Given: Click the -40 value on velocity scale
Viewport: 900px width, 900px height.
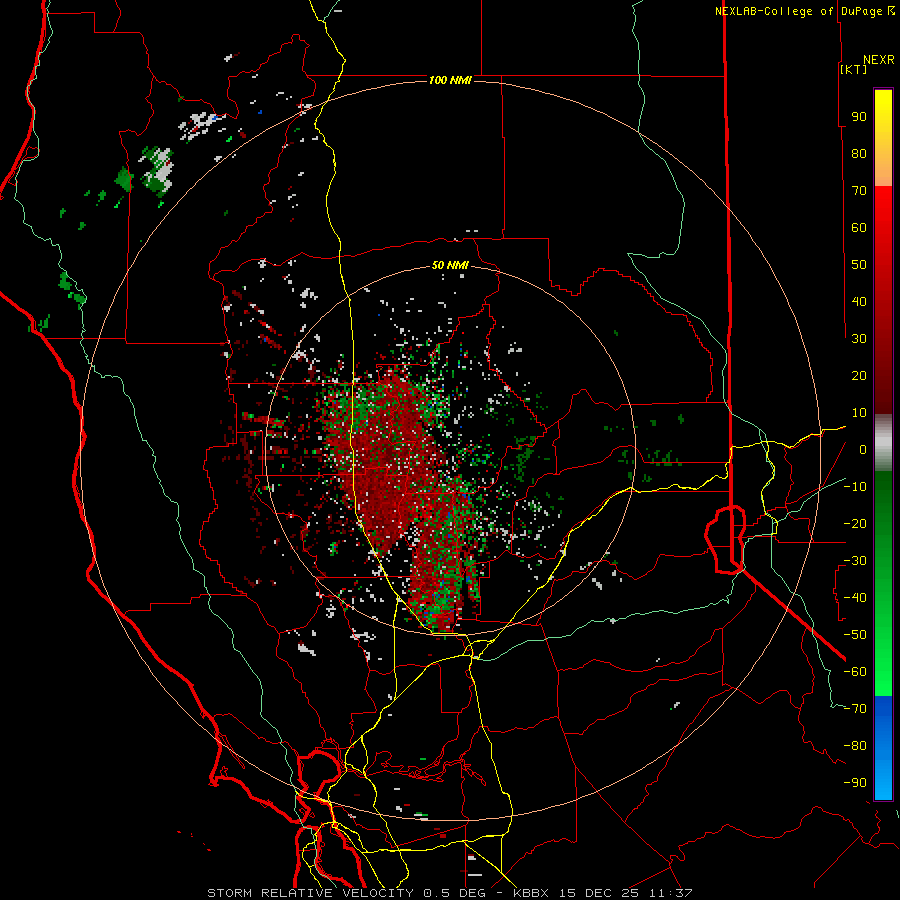Looking at the screenshot, I should [855, 598].
